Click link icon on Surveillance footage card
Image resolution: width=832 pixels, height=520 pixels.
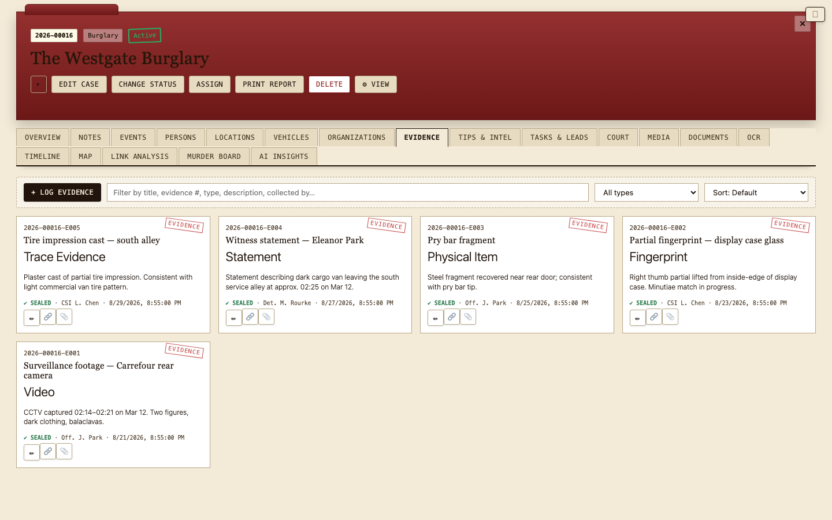pyautogui.click(x=48, y=452)
